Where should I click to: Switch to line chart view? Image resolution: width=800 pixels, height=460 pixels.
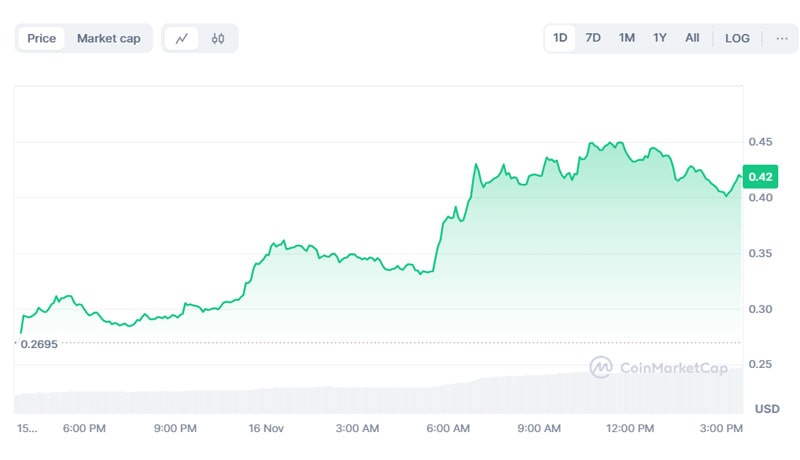[x=181, y=39]
